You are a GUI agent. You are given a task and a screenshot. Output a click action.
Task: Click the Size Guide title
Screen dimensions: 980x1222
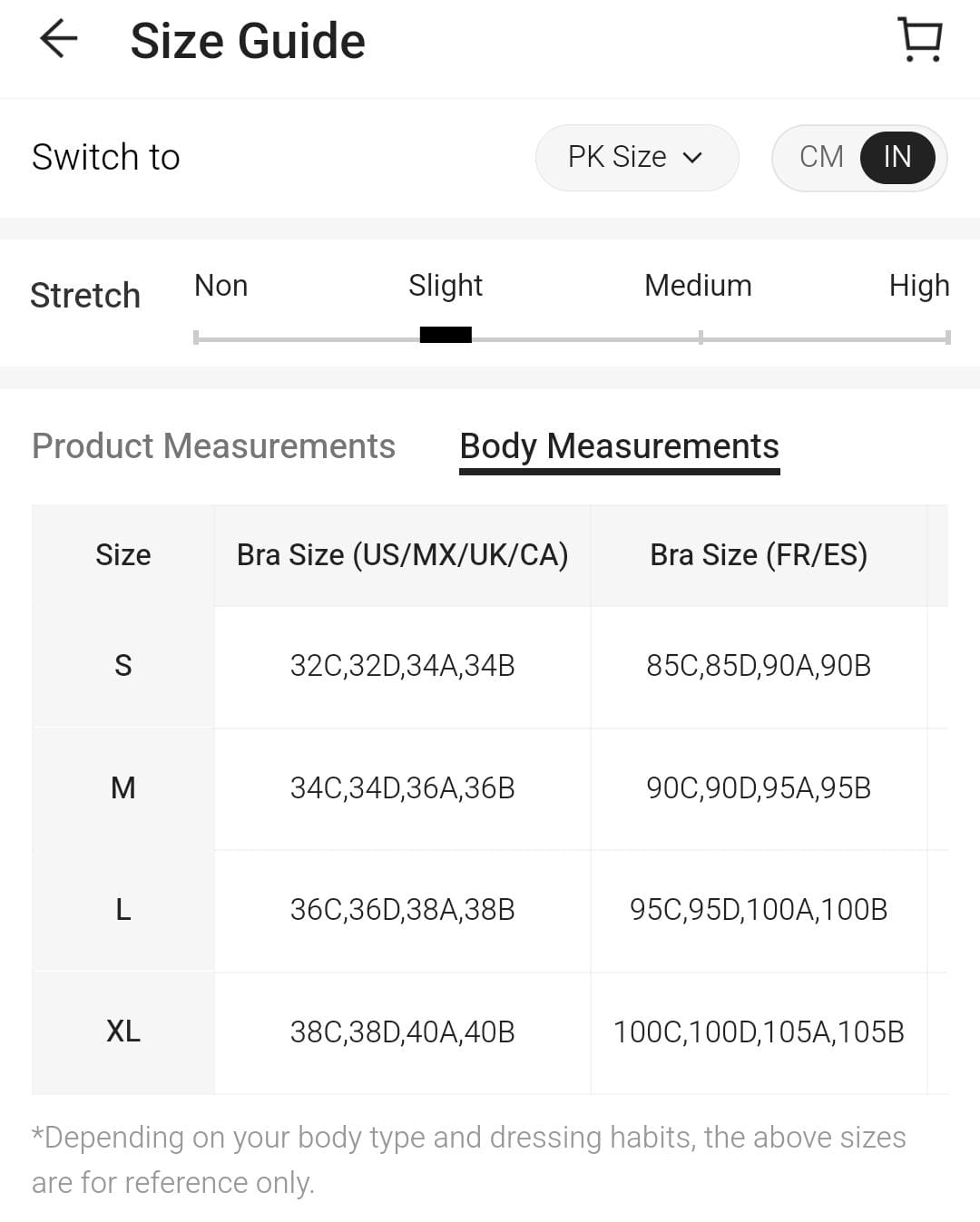(248, 41)
